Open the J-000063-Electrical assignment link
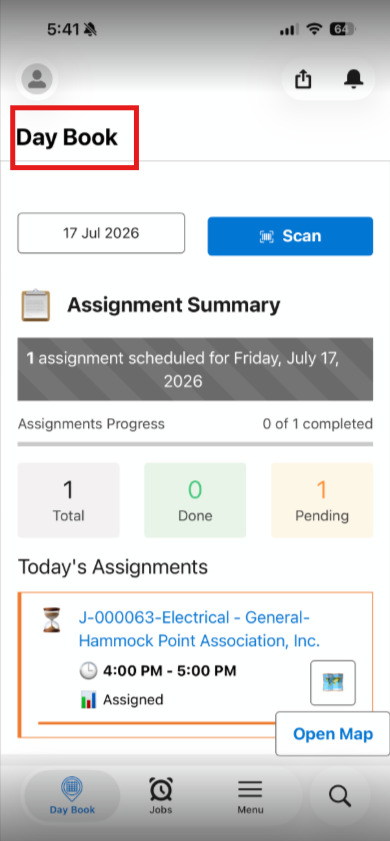390x841 pixels. (200, 629)
